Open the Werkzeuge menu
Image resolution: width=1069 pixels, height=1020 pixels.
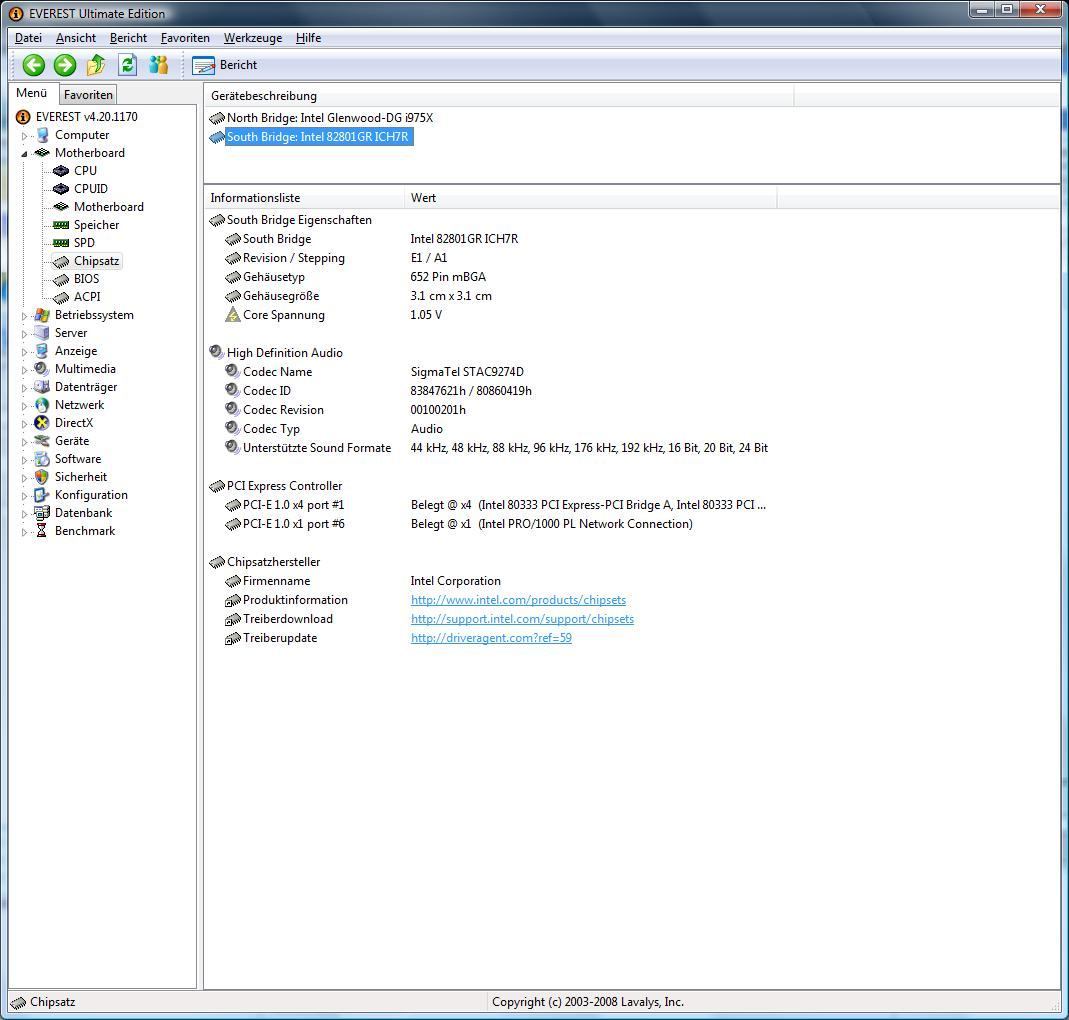click(253, 38)
